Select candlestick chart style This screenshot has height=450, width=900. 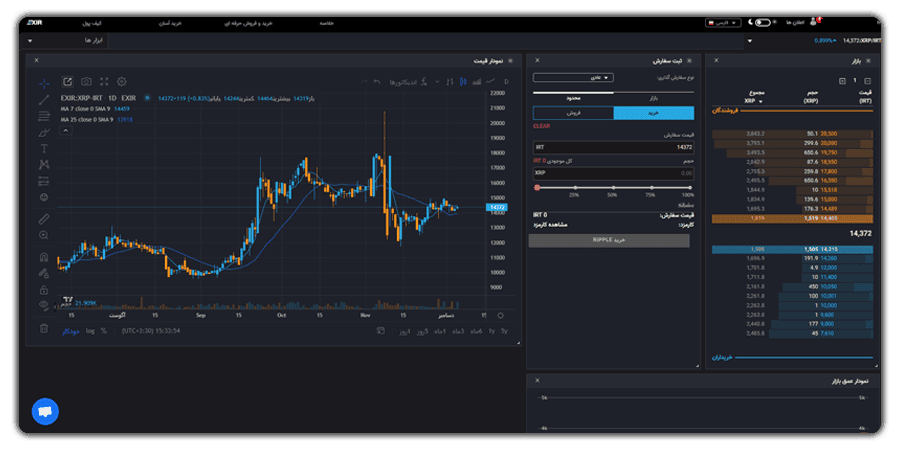click(463, 82)
